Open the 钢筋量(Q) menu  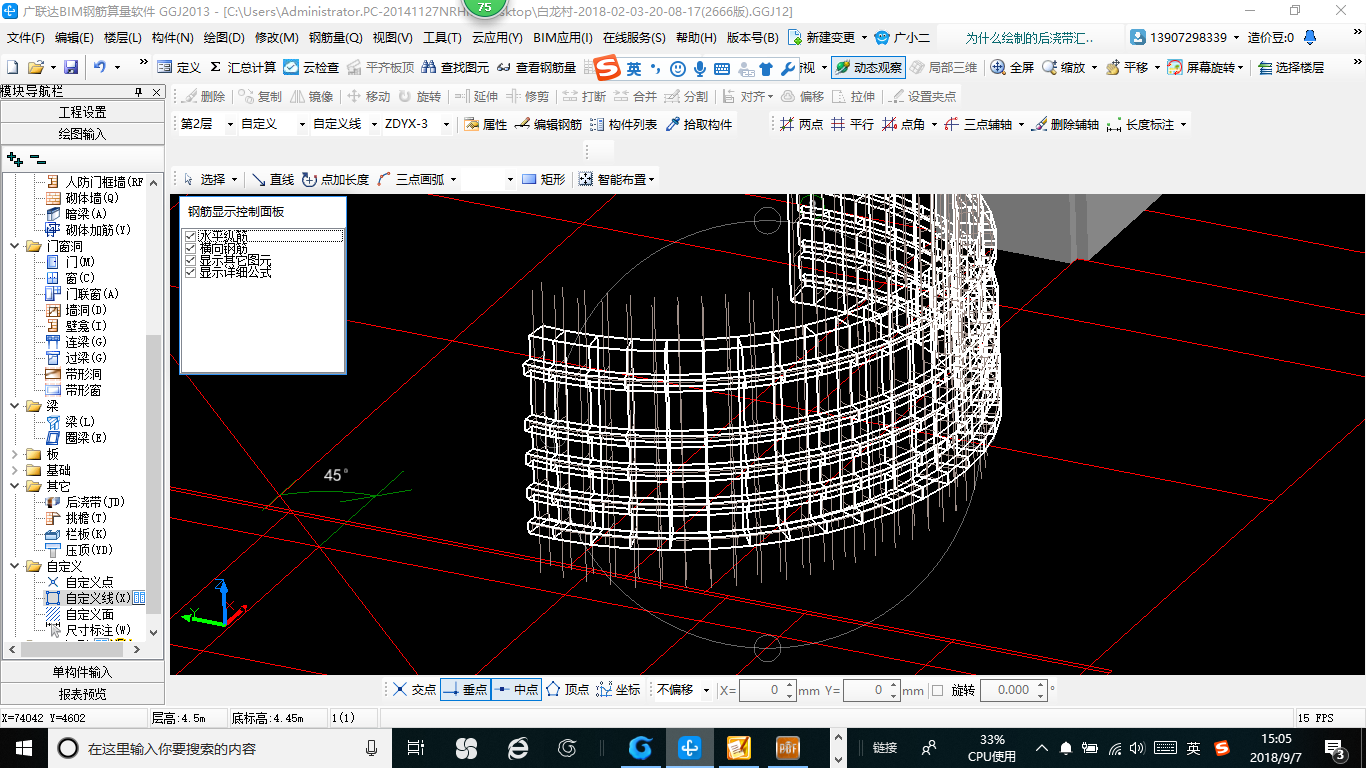(x=336, y=38)
